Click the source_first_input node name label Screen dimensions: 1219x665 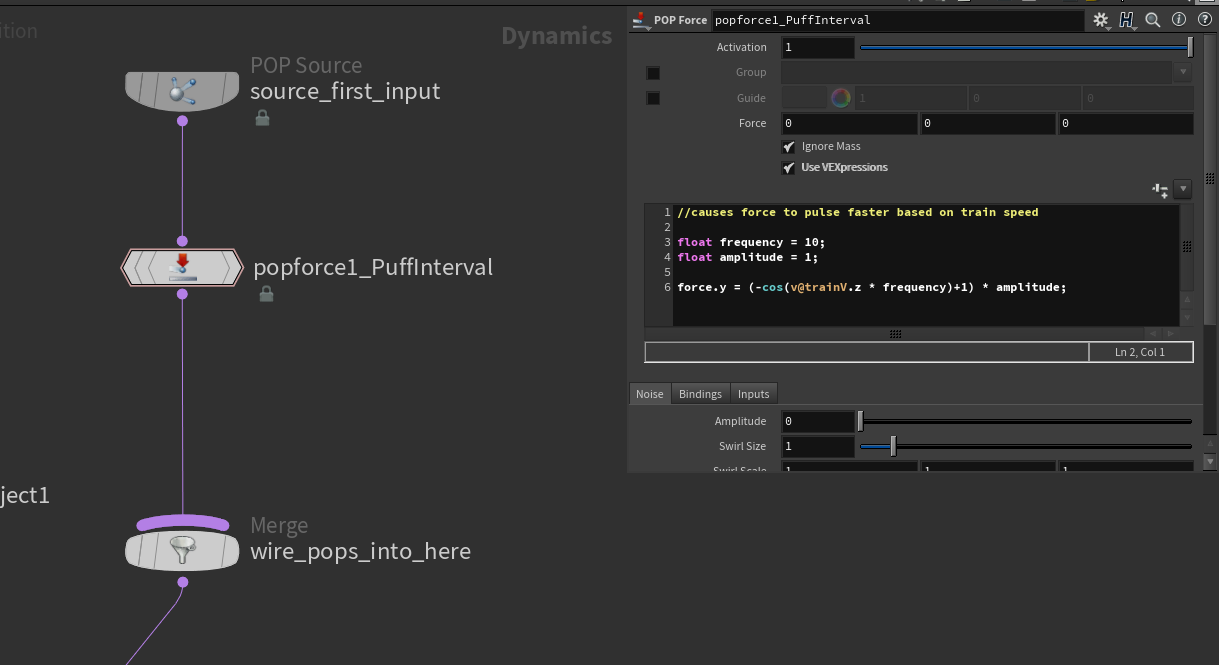pyautogui.click(x=345, y=91)
